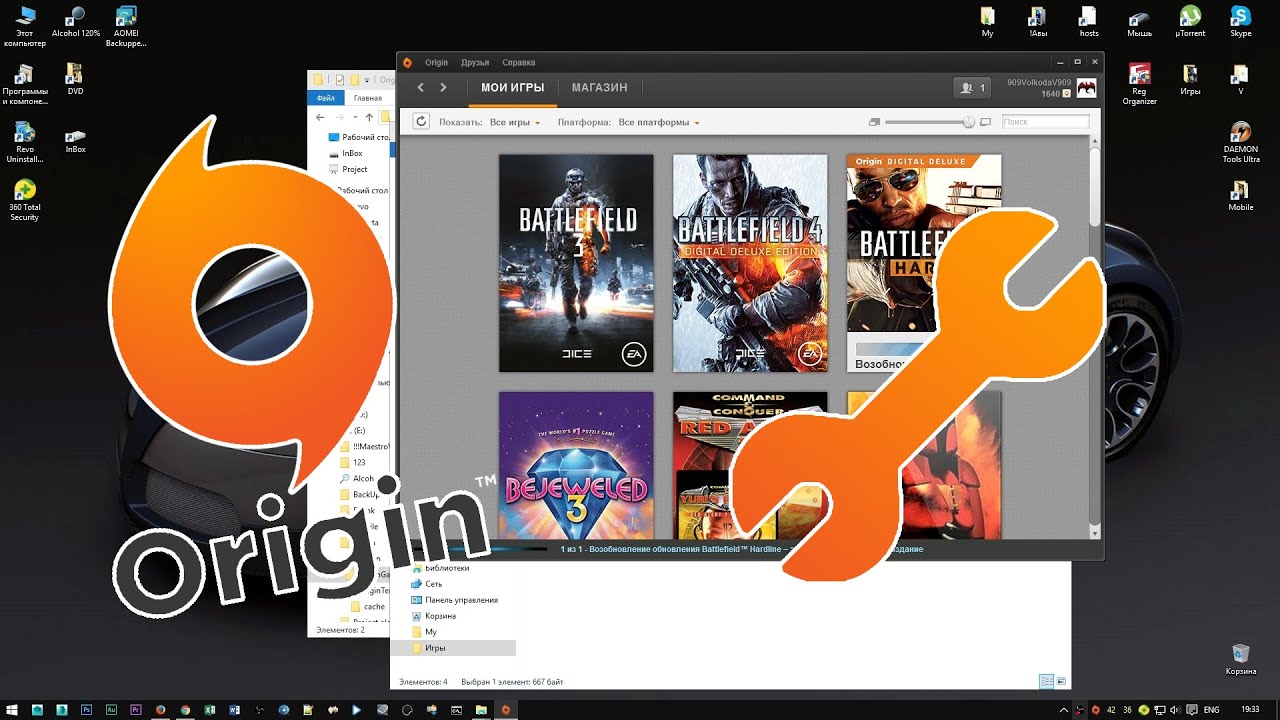Viewport: 1280px width, 720px height.
Task: Click the Origin logo in the title bar
Action: point(407,62)
